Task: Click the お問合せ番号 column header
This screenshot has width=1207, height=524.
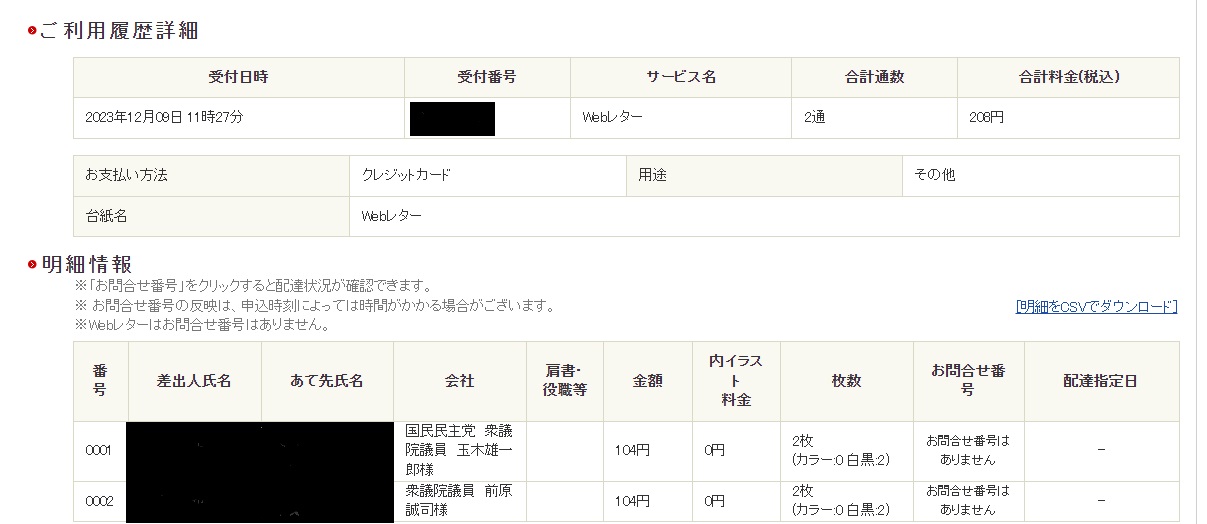Action: click(967, 381)
